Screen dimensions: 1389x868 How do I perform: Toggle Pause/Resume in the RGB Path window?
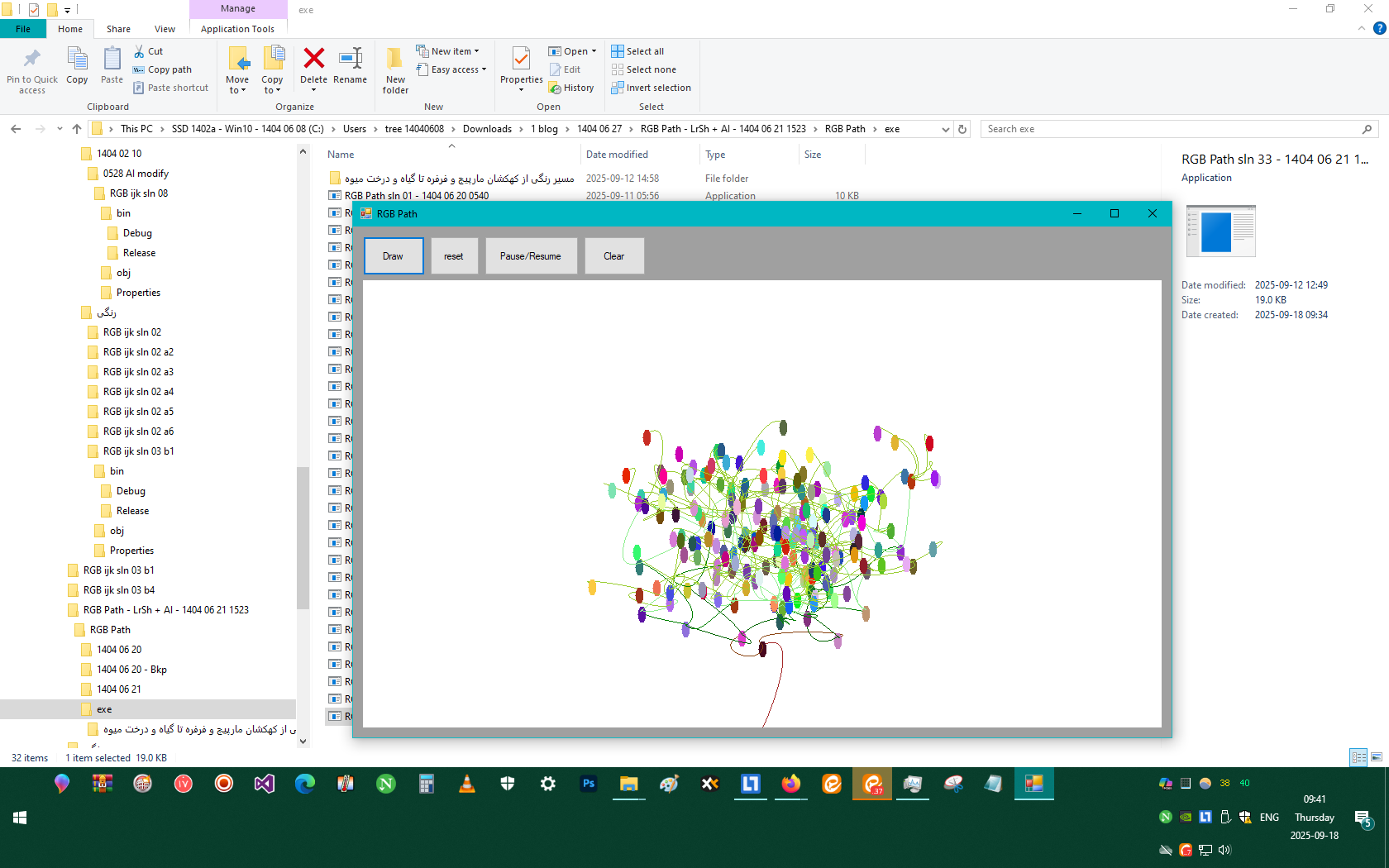pyautogui.click(x=530, y=256)
